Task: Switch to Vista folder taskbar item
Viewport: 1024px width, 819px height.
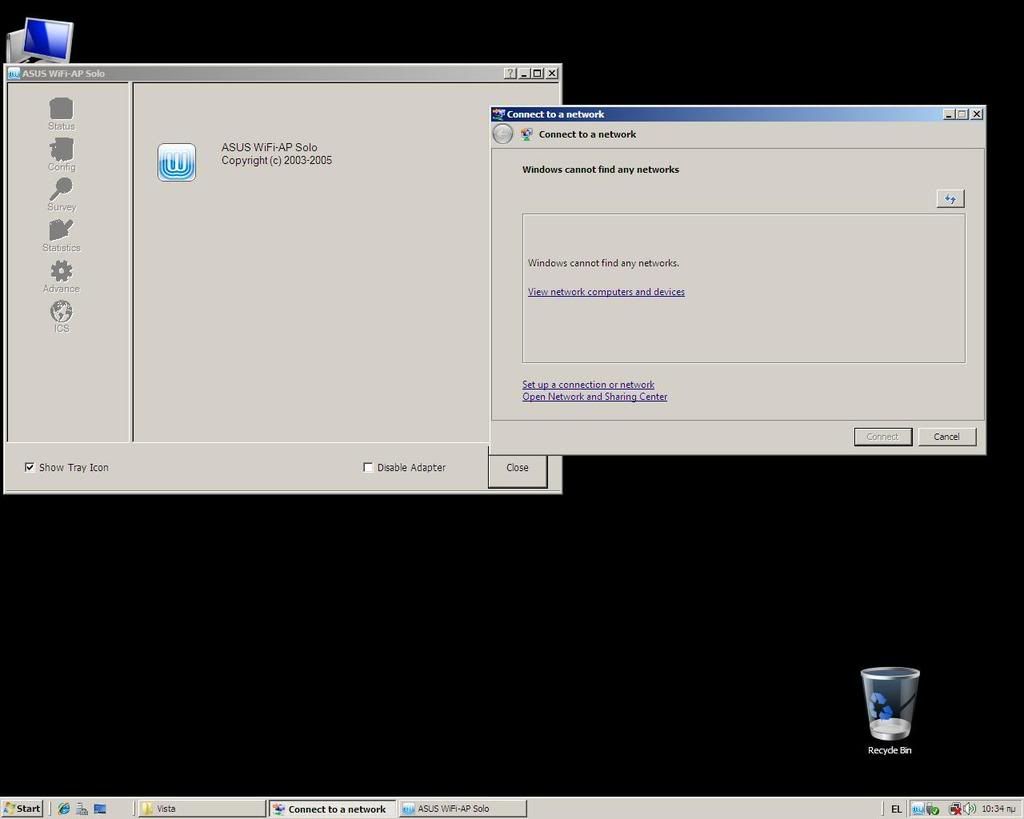Action: pyautogui.click(x=200, y=808)
